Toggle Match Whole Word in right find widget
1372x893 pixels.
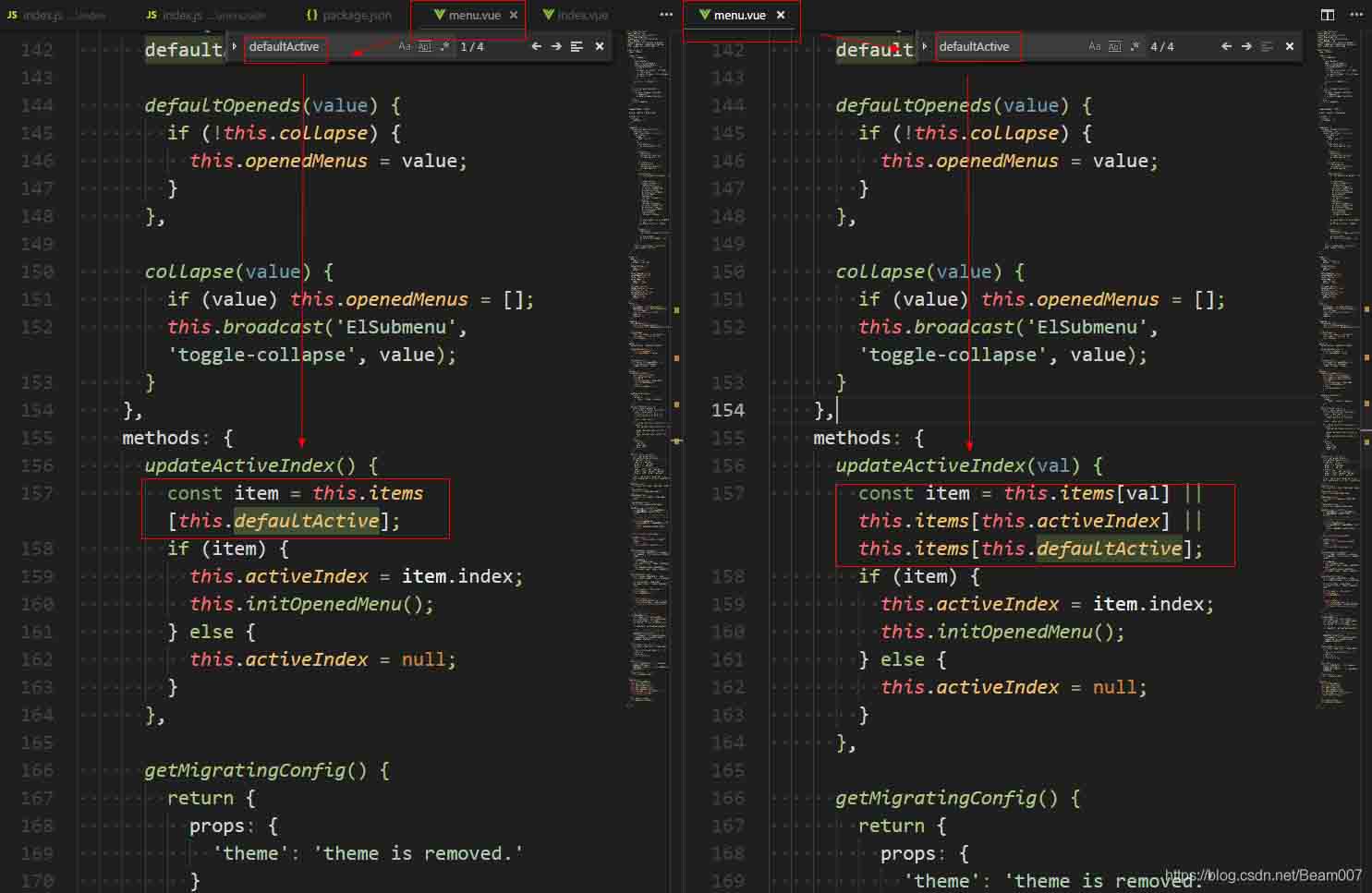pos(1115,46)
